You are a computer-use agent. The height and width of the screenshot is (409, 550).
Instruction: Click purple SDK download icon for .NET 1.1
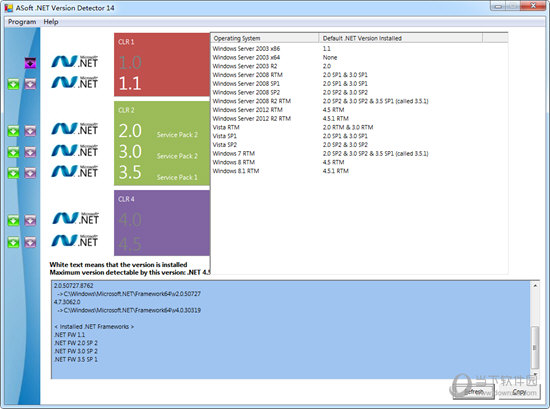30,84
